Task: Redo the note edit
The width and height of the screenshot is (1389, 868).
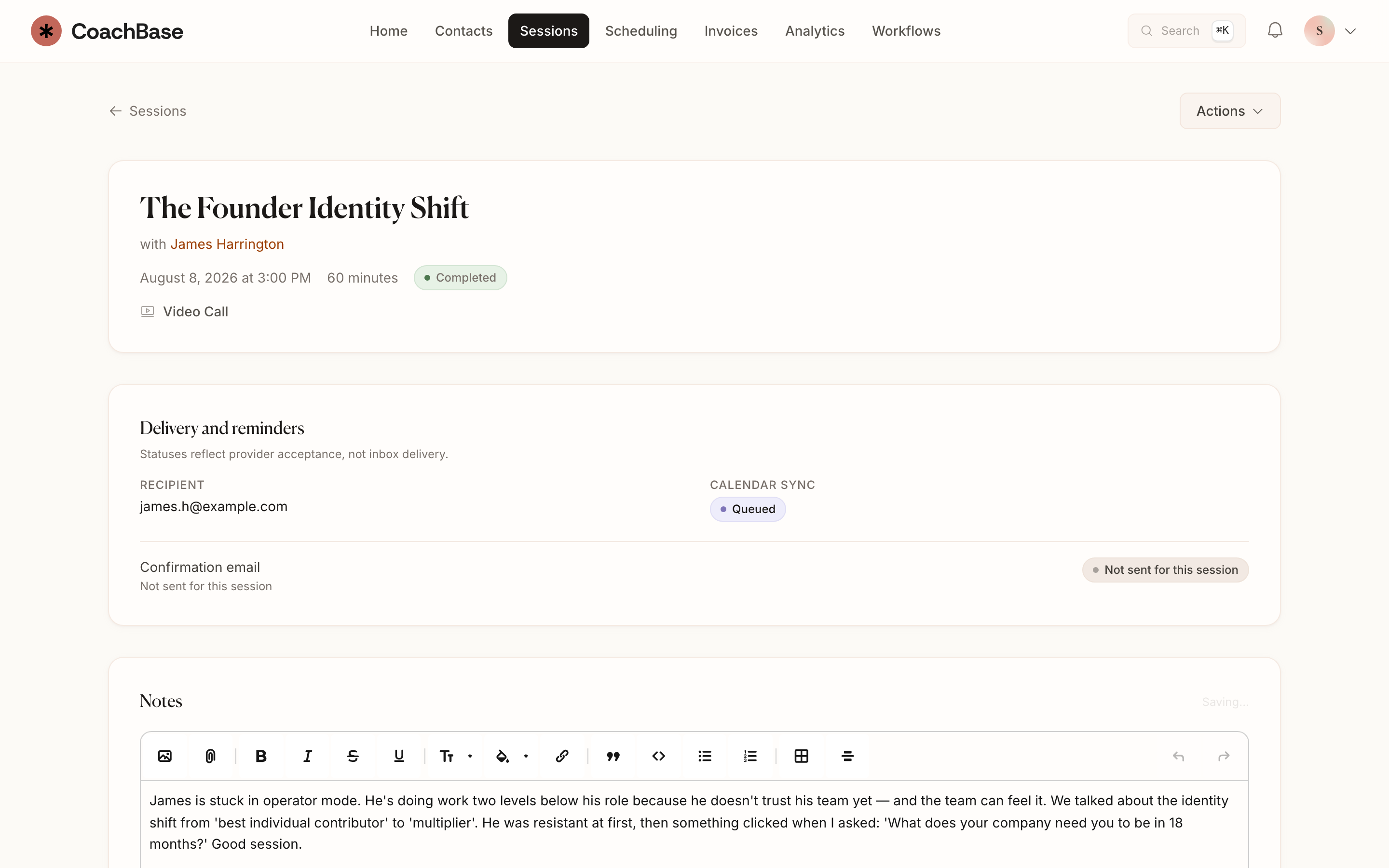Action: point(1224,756)
